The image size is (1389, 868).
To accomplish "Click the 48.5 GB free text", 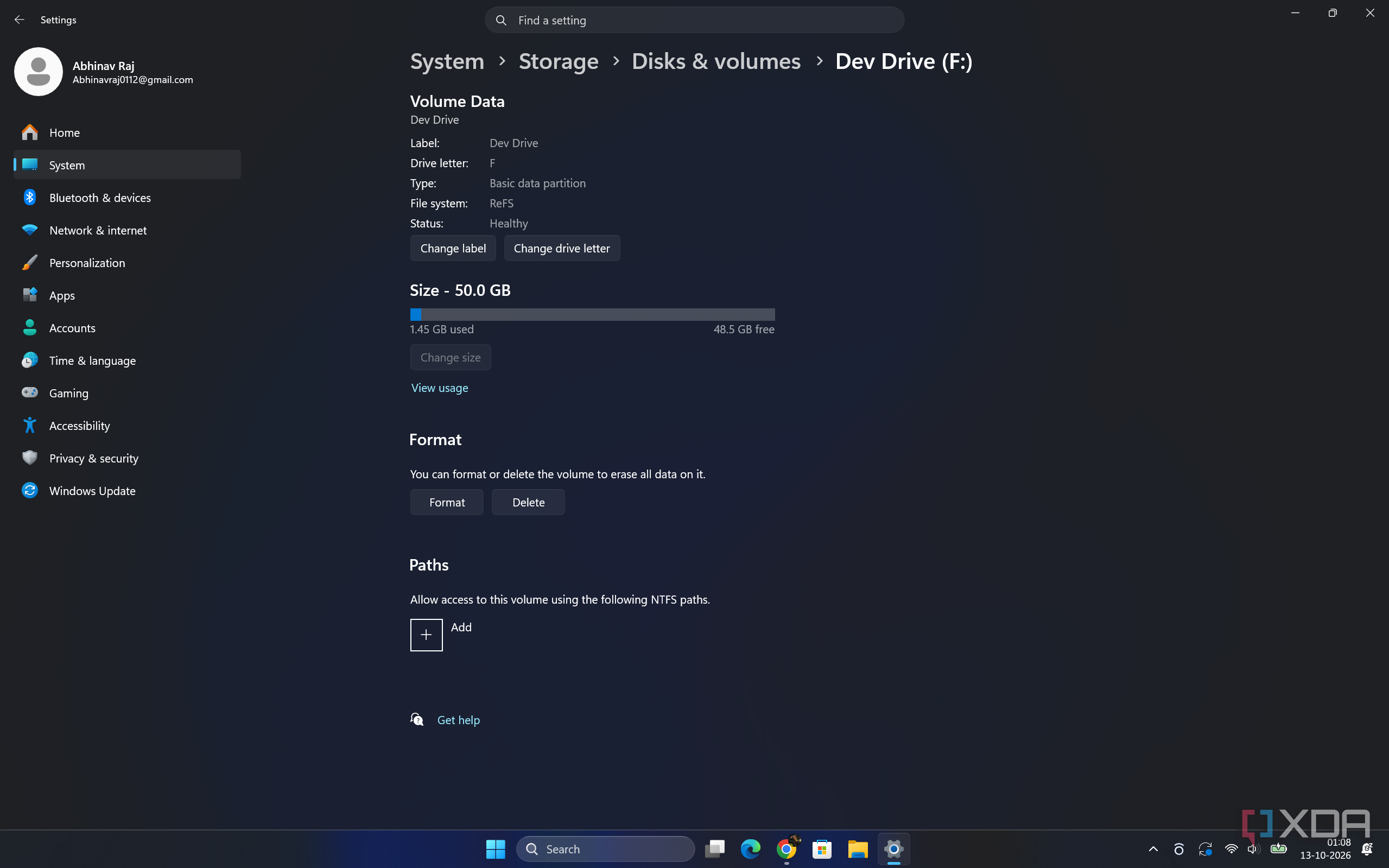I will click(744, 330).
